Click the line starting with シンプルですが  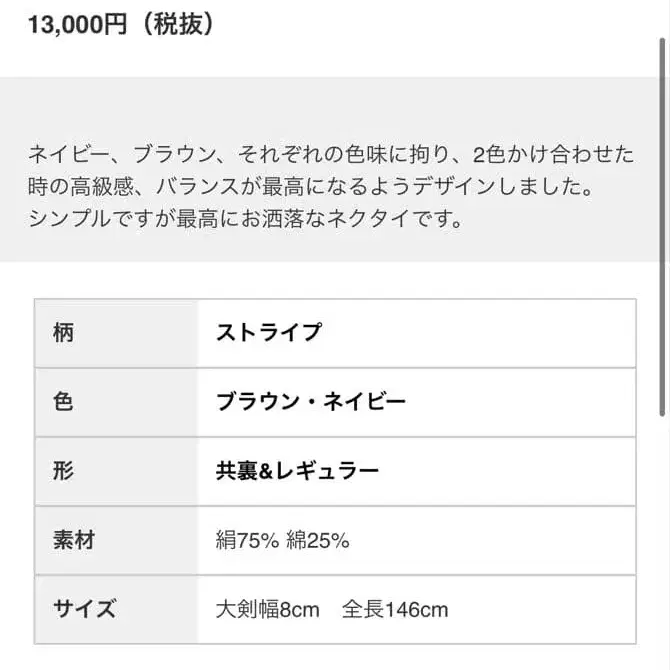(x=245, y=218)
